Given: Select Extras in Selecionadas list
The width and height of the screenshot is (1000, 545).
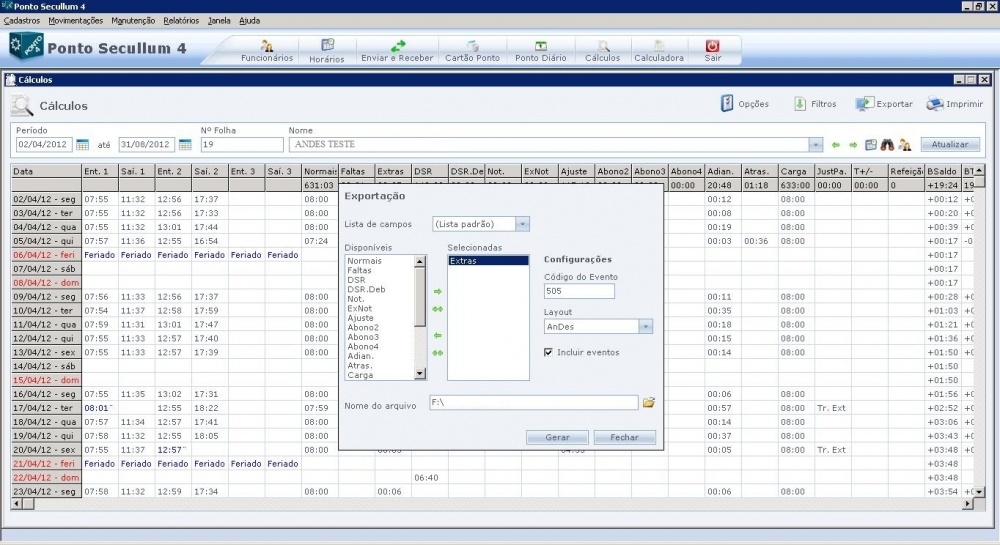Looking at the screenshot, I should click(x=488, y=261).
